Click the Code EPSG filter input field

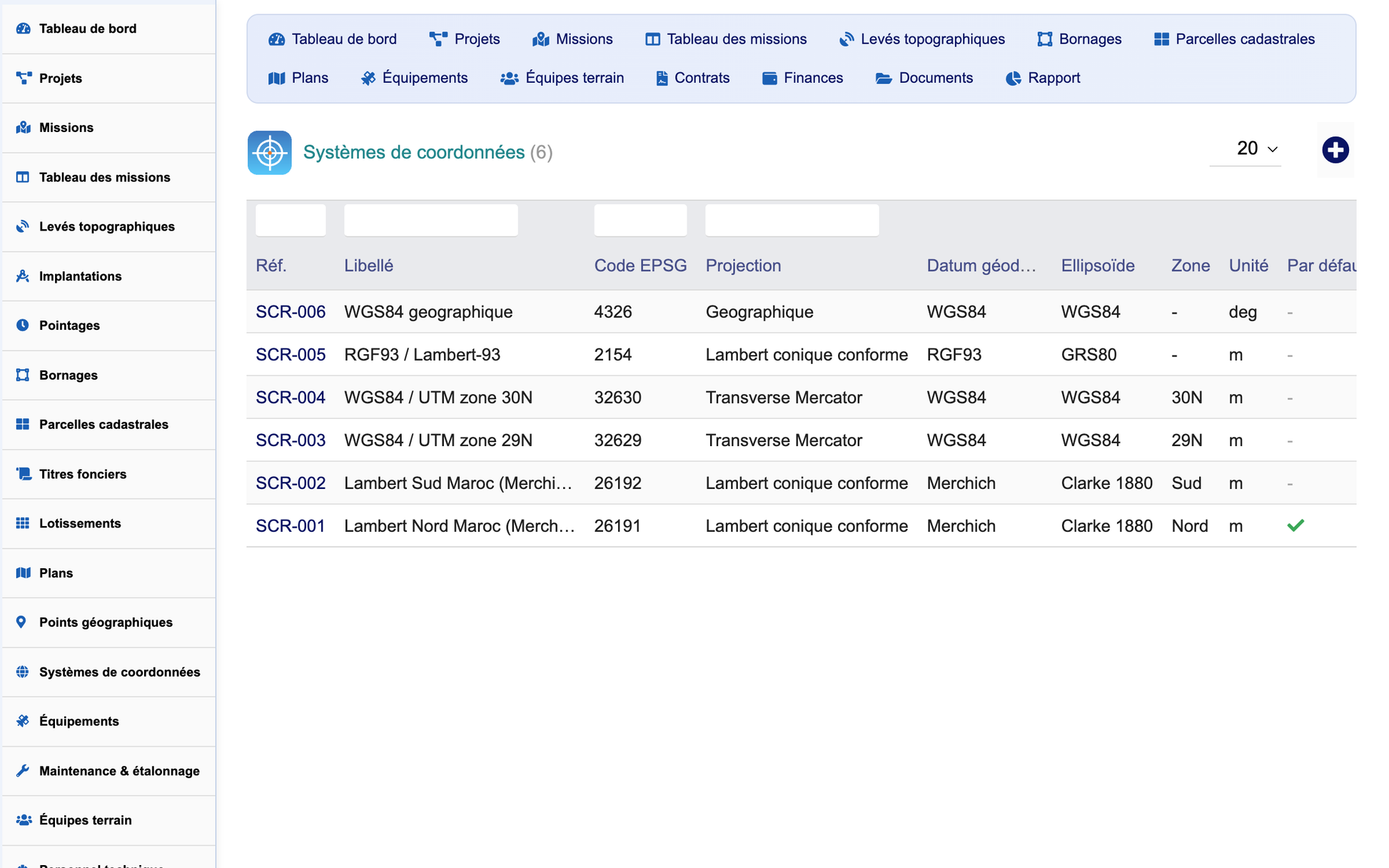click(x=640, y=220)
